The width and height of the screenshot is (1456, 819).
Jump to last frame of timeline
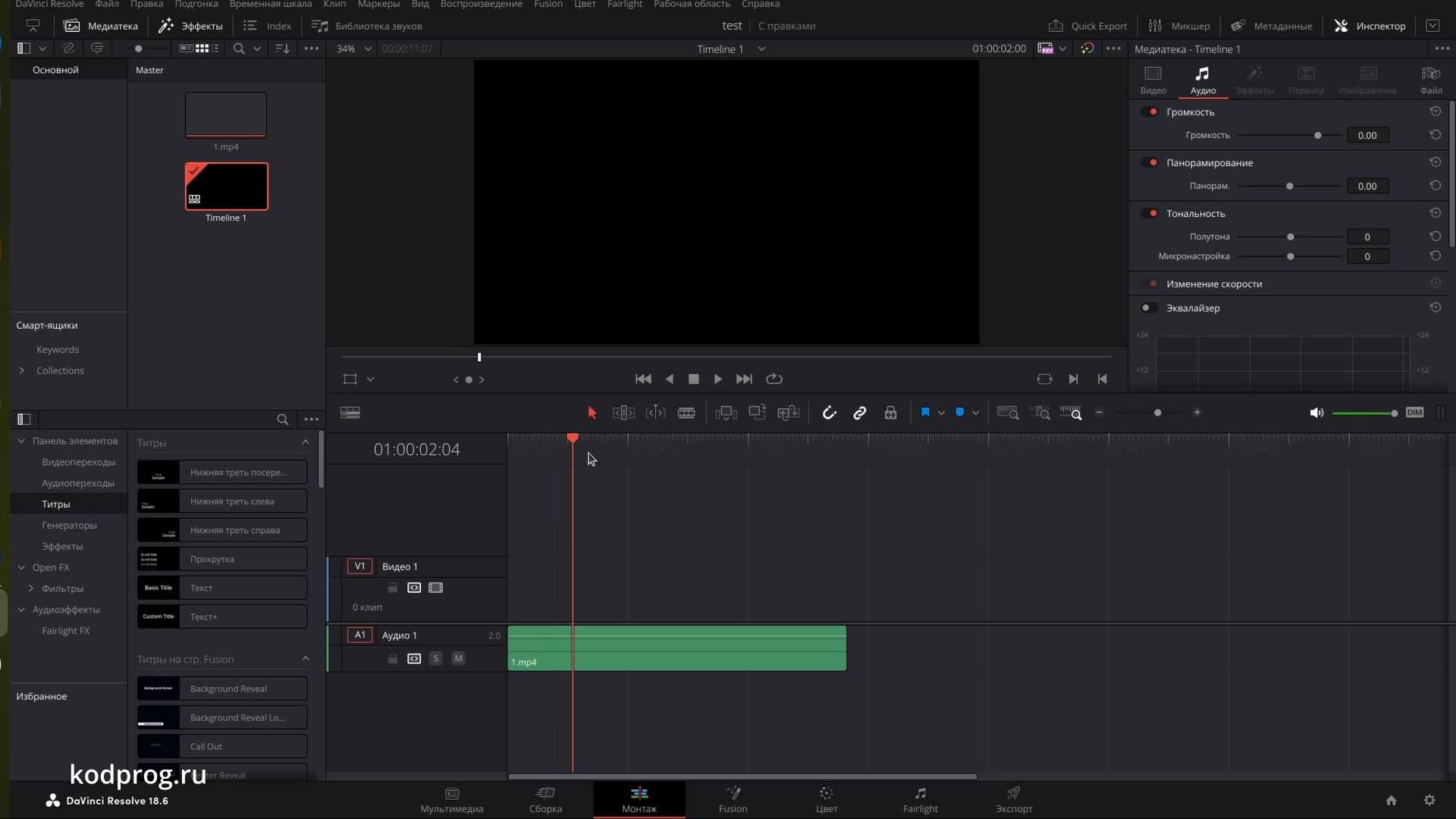(x=744, y=378)
